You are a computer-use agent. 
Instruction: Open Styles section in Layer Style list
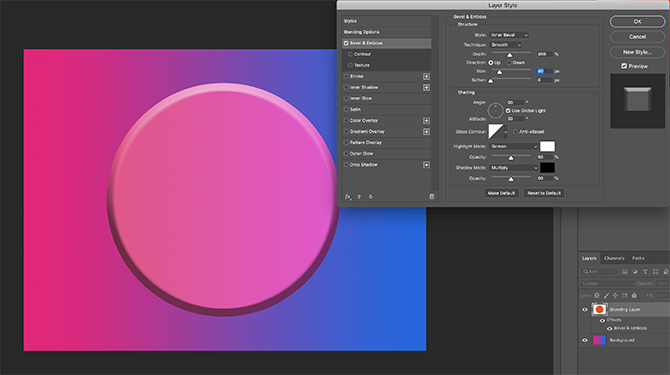pyautogui.click(x=386, y=21)
